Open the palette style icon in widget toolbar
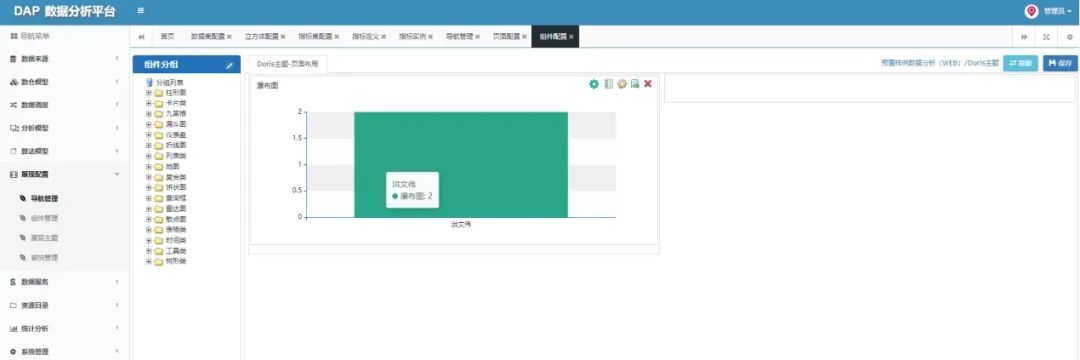1080x360 pixels. coord(622,84)
